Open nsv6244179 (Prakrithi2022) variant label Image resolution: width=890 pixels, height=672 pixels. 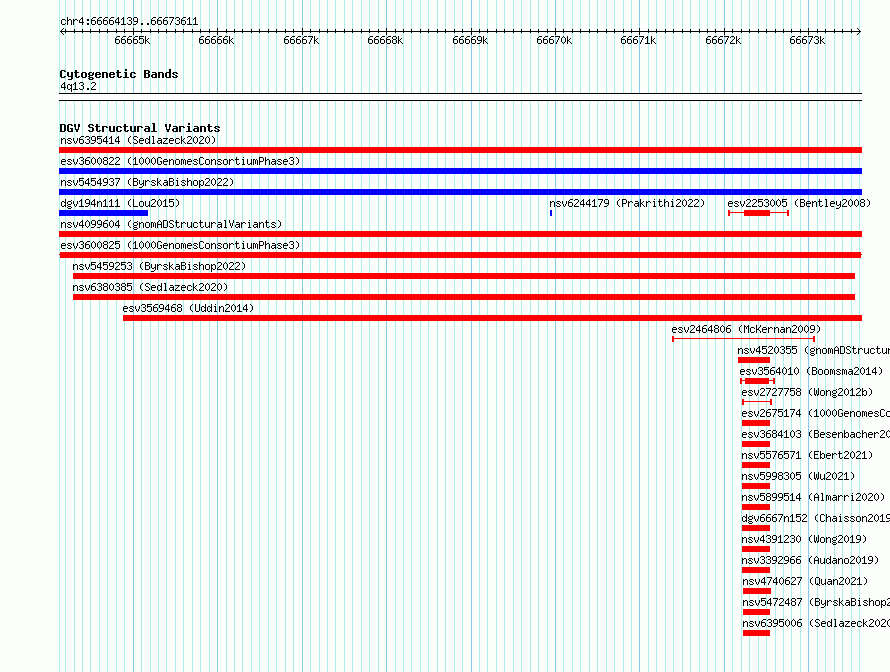(x=627, y=203)
